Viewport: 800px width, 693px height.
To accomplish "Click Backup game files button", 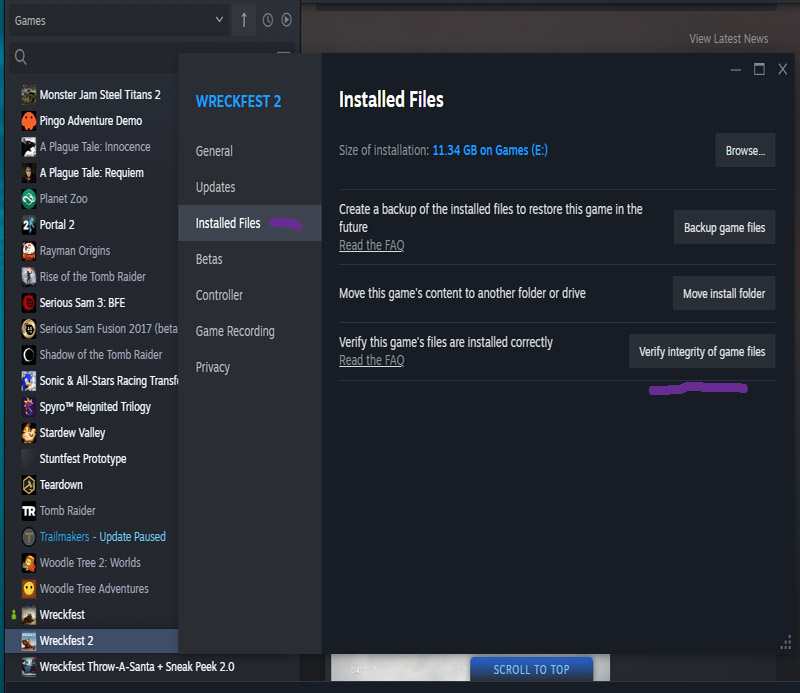I will click(724, 228).
